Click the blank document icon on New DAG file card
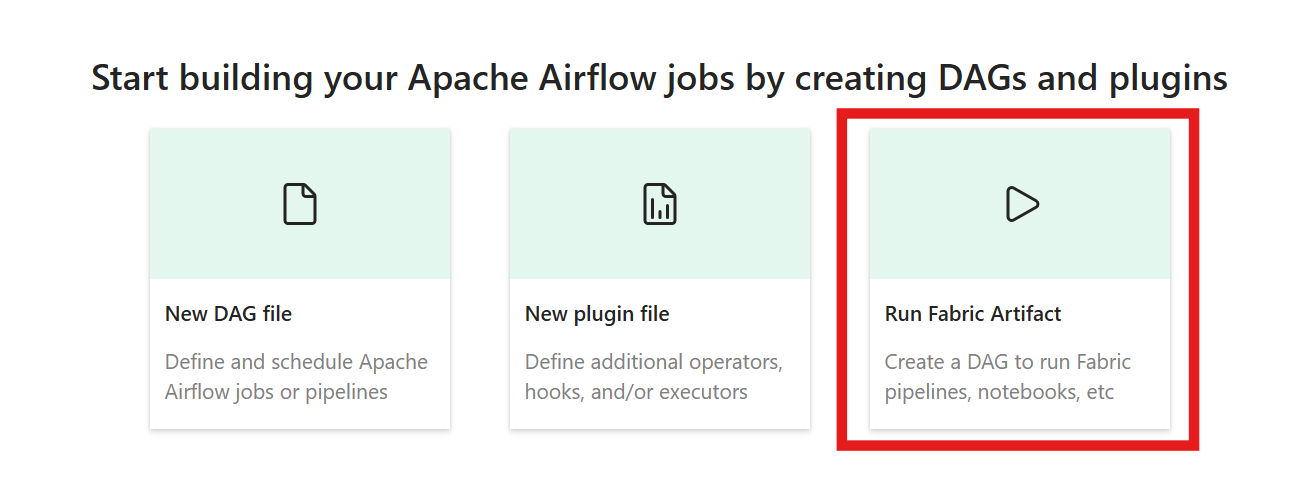 click(300, 204)
